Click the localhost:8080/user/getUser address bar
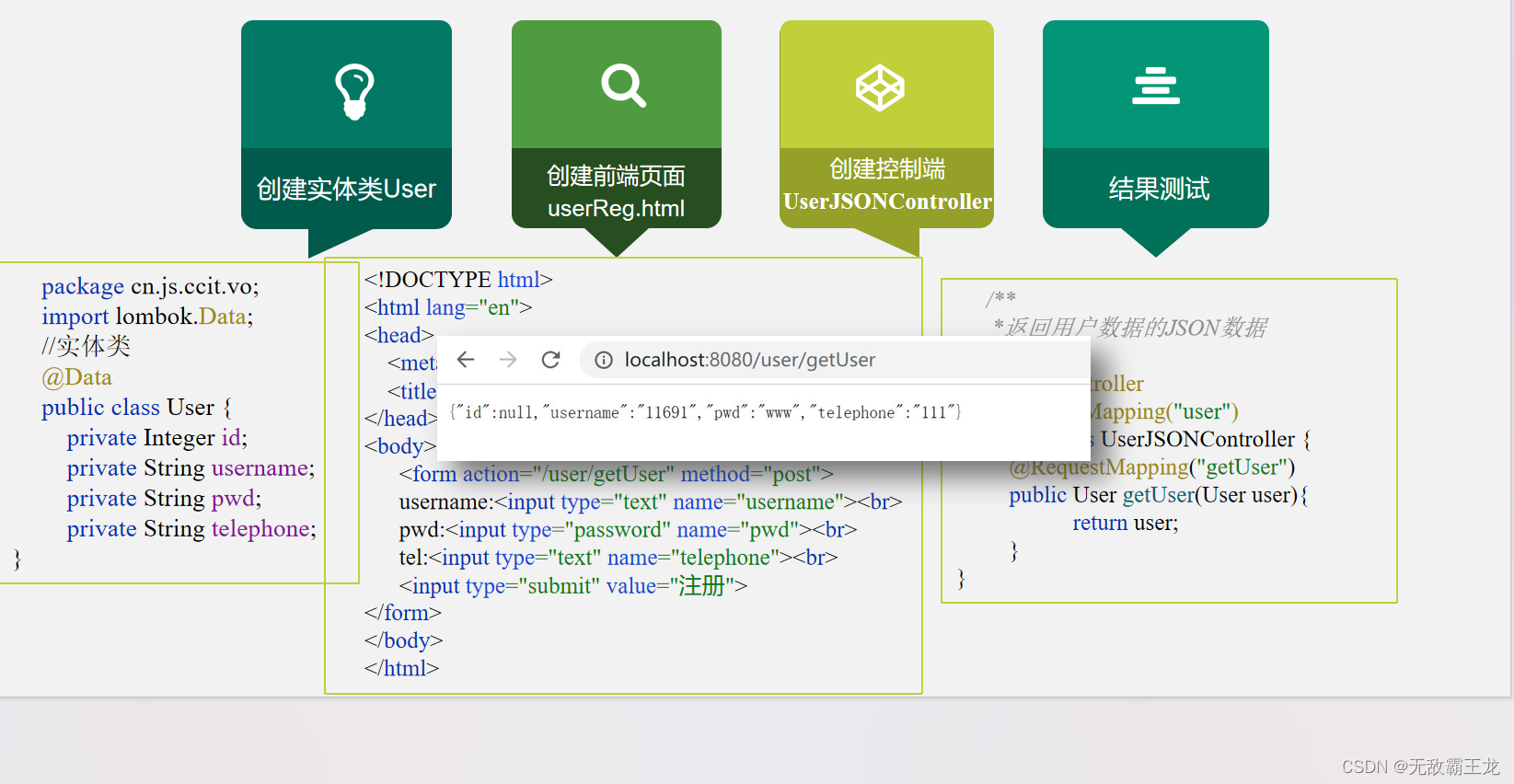Image resolution: width=1514 pixels, height=784 pixels. coord(834,360)
